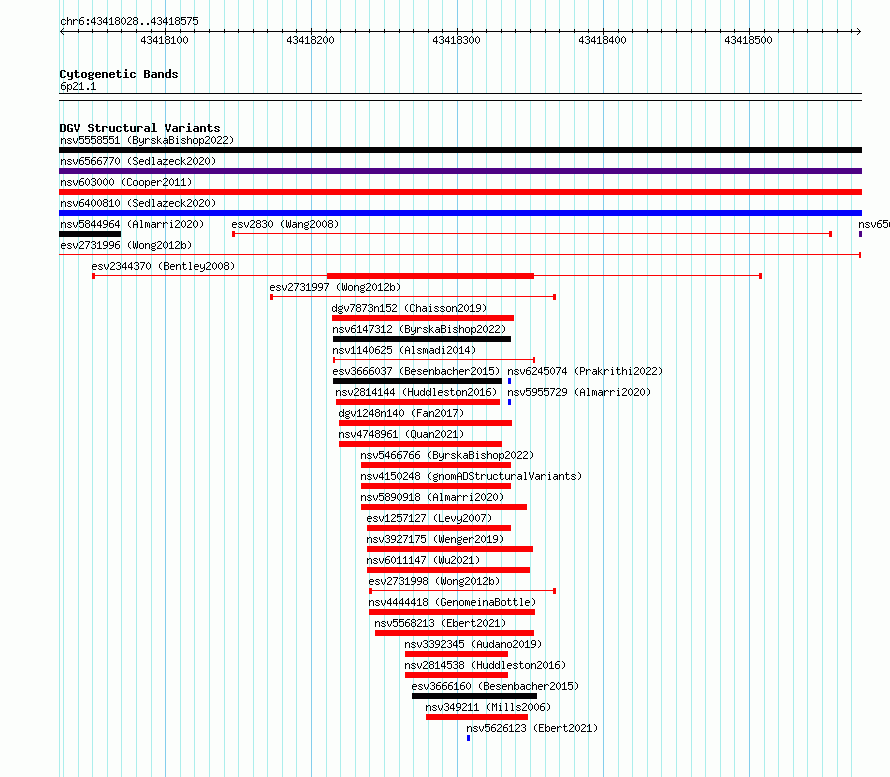This screenshot has width=890, height=777.
Task: Click the short black bar under nsv5844964
Action: tap(90, 234)
